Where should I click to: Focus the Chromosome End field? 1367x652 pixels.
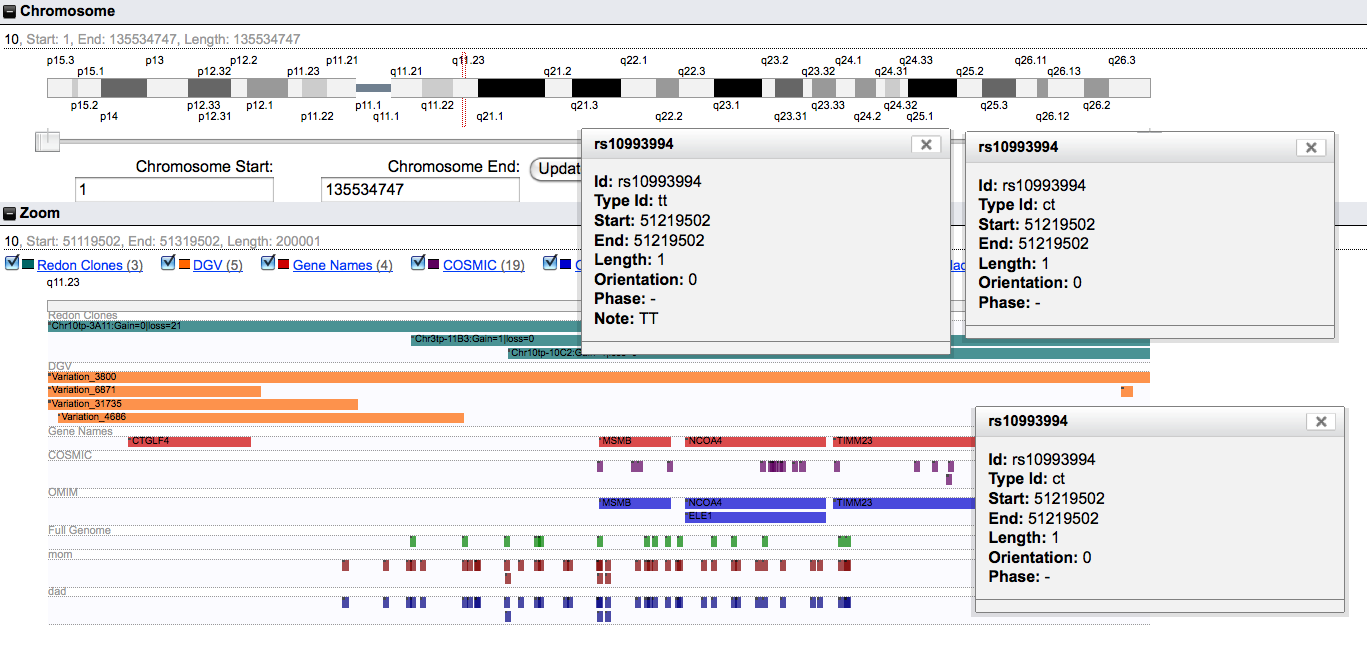click(x=420, y=189)
